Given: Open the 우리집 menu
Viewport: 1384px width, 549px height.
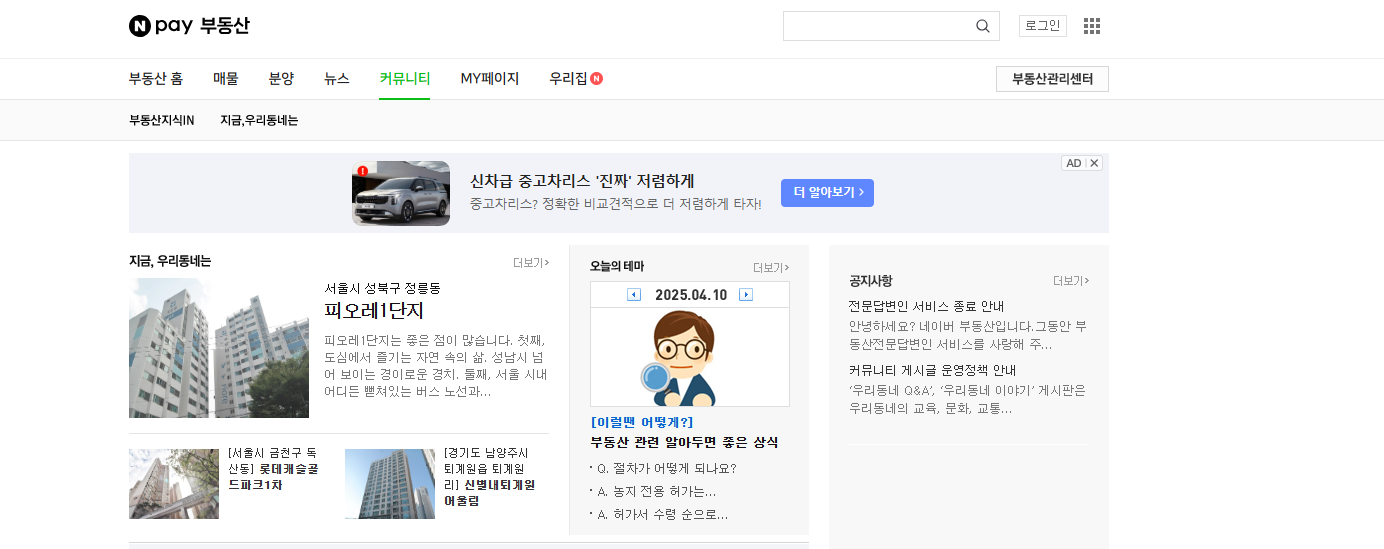Looking at the screenshot, I should 568,79.
